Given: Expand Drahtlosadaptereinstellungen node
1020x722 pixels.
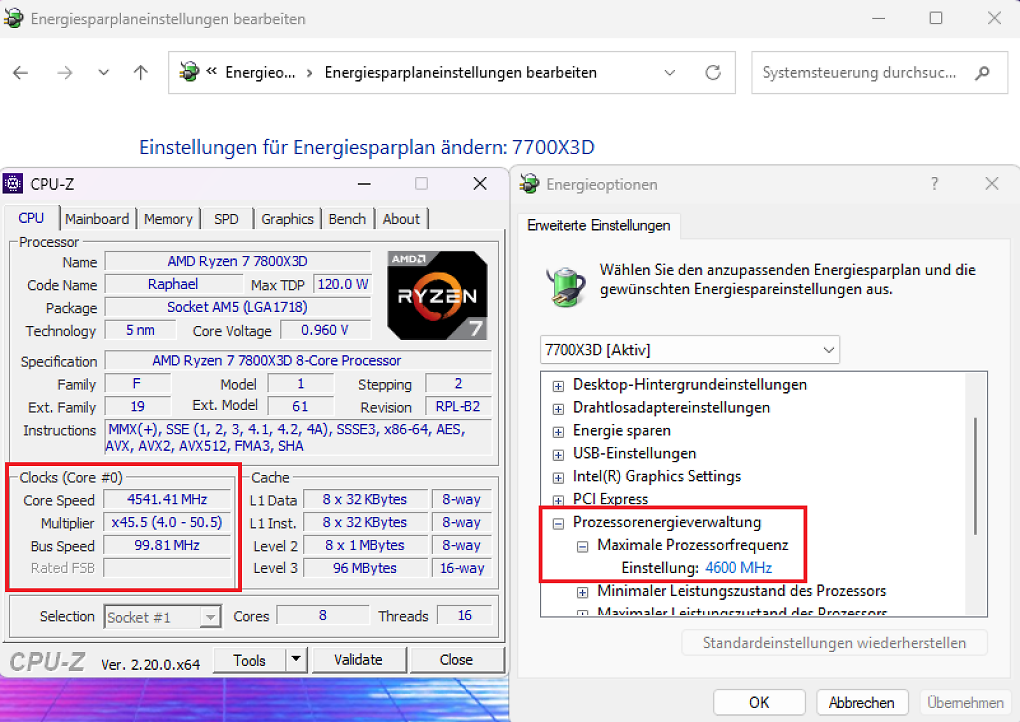Looking at the screenshot, I should tap(558, 409).
